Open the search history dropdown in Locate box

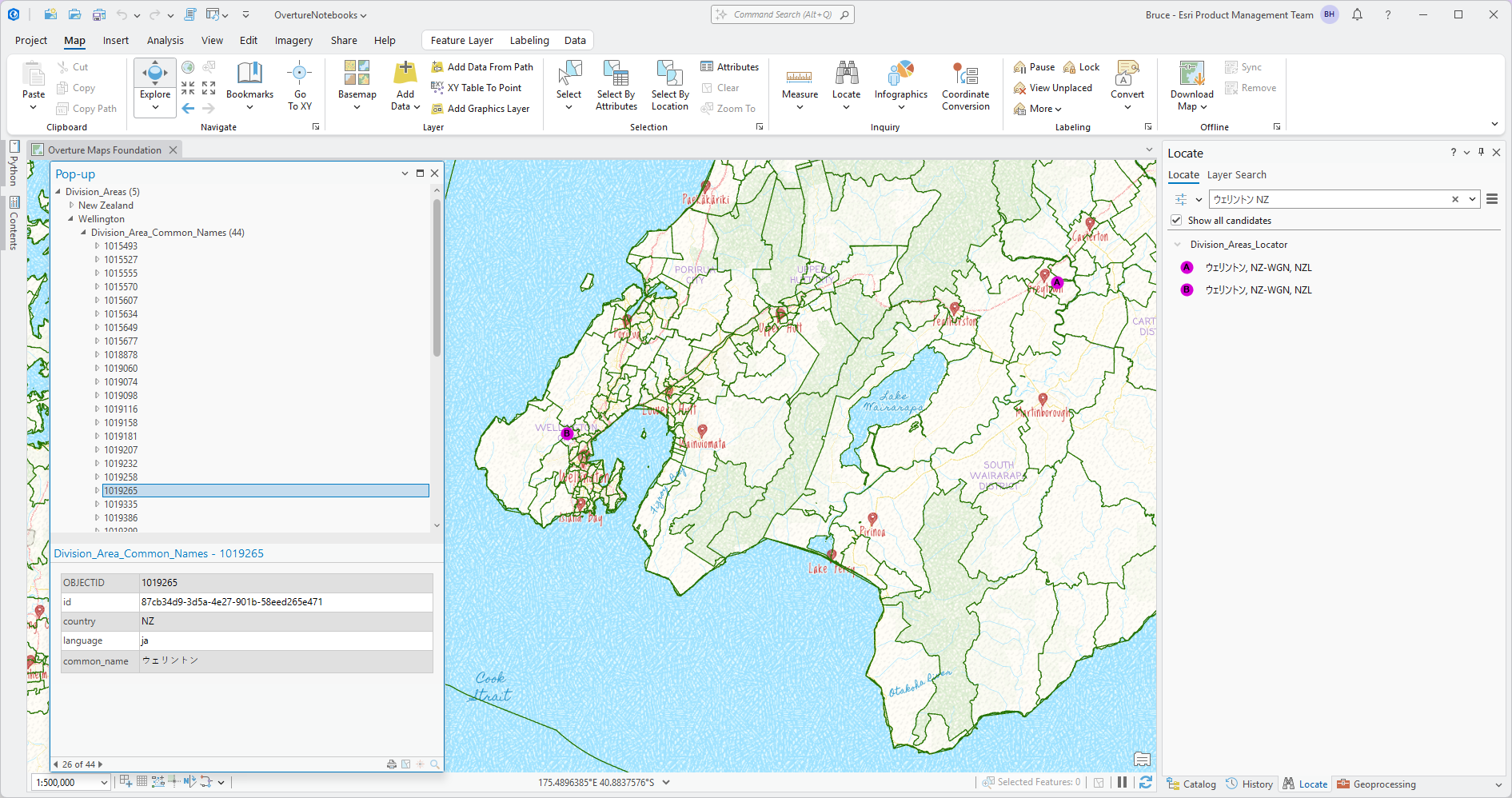(1472, 199)
